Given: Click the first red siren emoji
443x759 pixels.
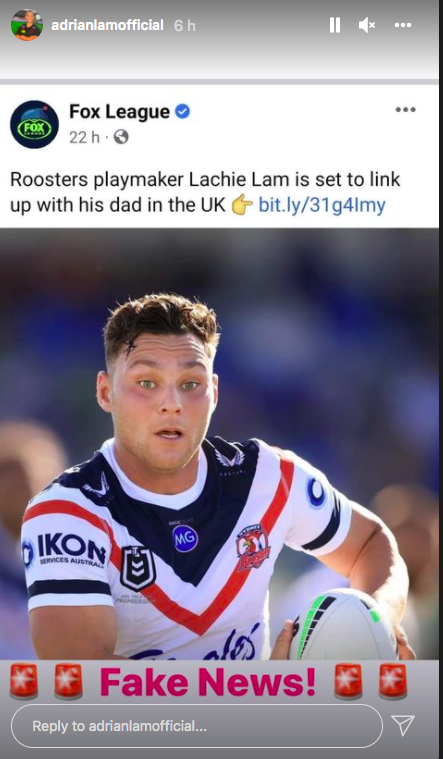Looking at the screenshot, I should pos(24,682).
